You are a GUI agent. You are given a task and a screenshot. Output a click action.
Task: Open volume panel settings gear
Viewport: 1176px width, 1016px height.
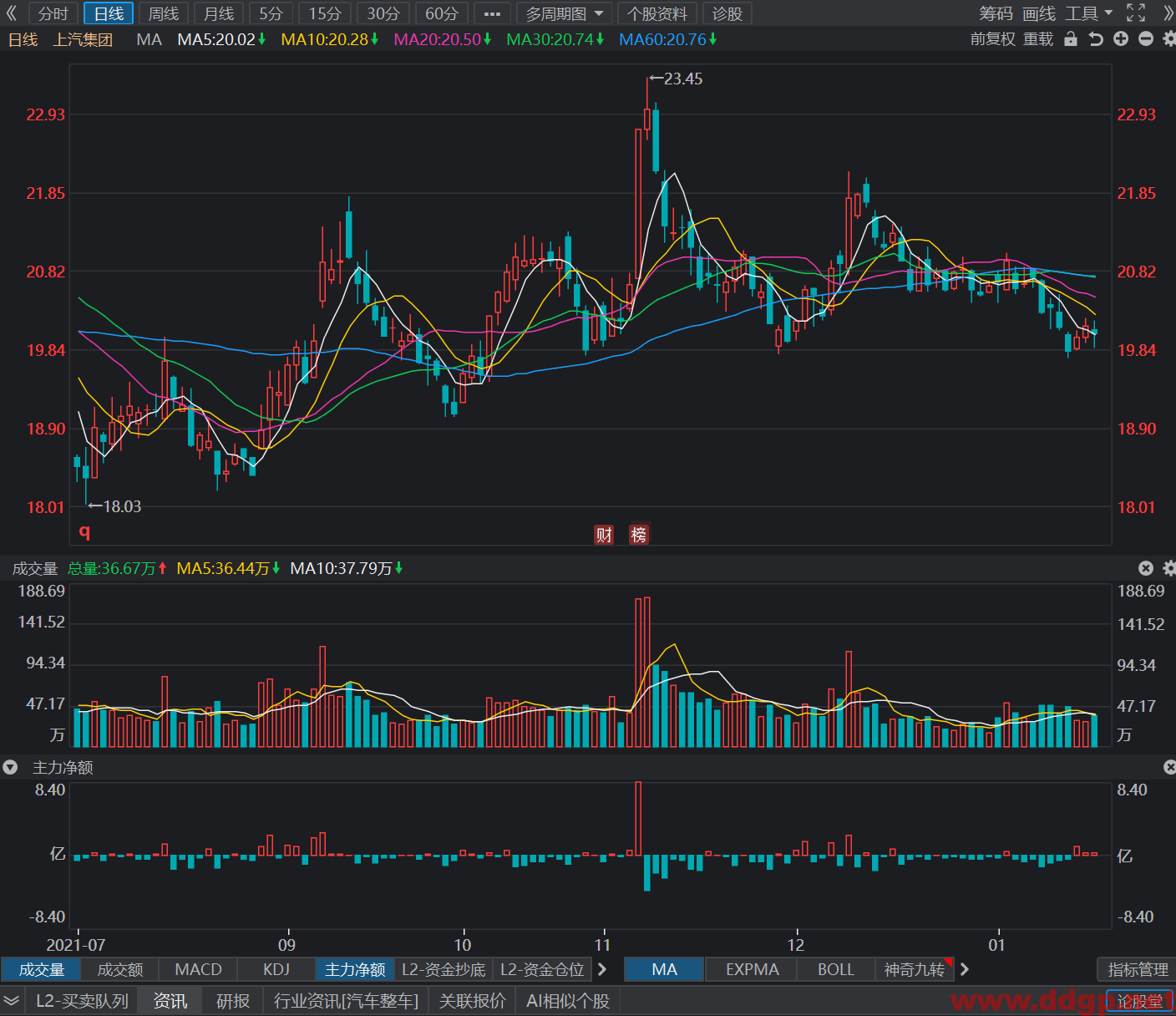(1169, 568)
